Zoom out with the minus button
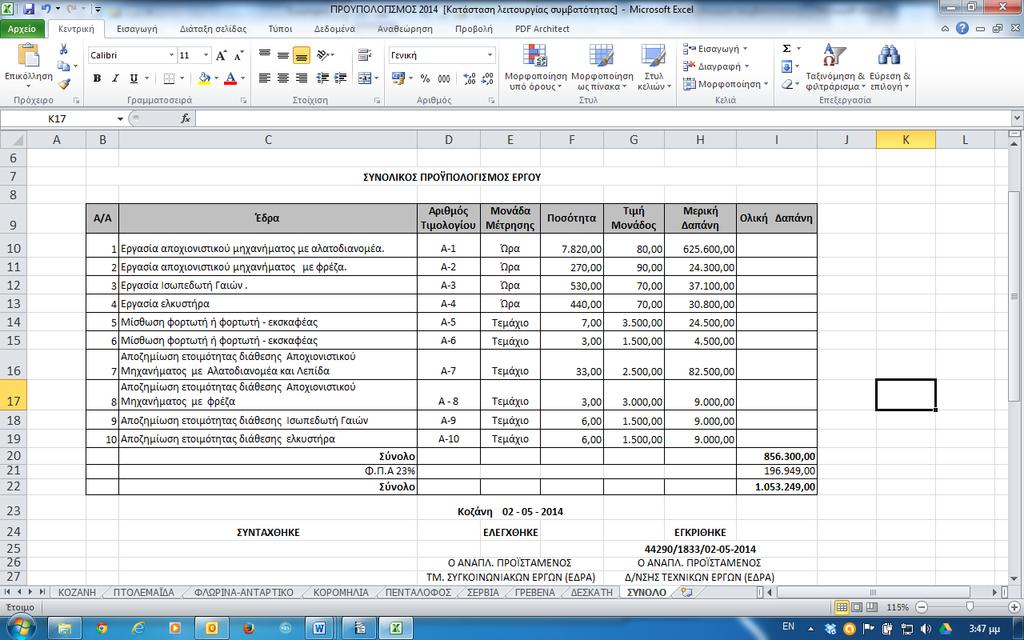Image resolution: width=1024 pixels, height=640 pixels. point(921,607)
